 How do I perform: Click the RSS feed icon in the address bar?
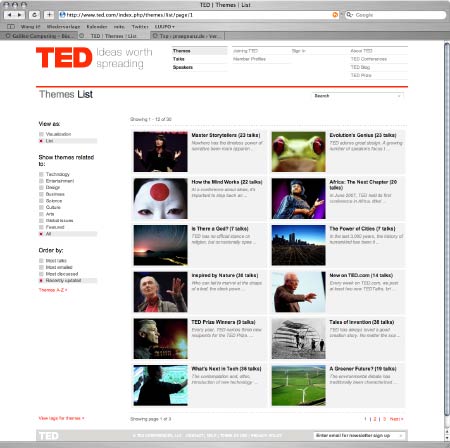[x=335, y=15]
